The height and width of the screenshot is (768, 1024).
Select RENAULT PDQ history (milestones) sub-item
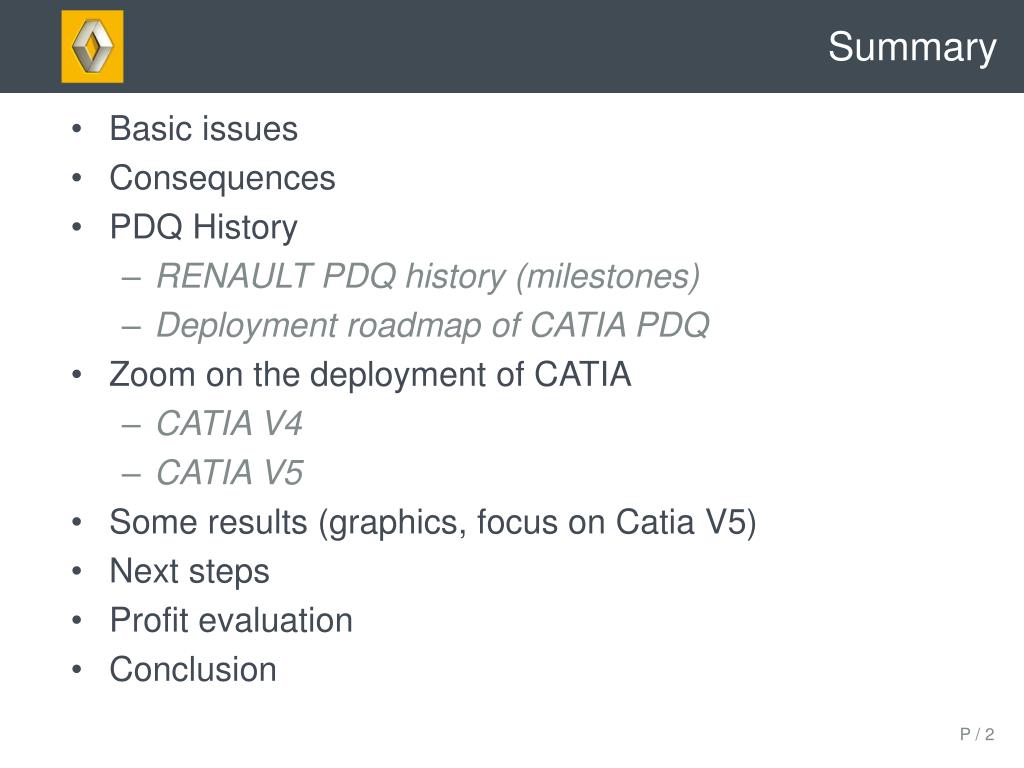click(x=428, y=276)
